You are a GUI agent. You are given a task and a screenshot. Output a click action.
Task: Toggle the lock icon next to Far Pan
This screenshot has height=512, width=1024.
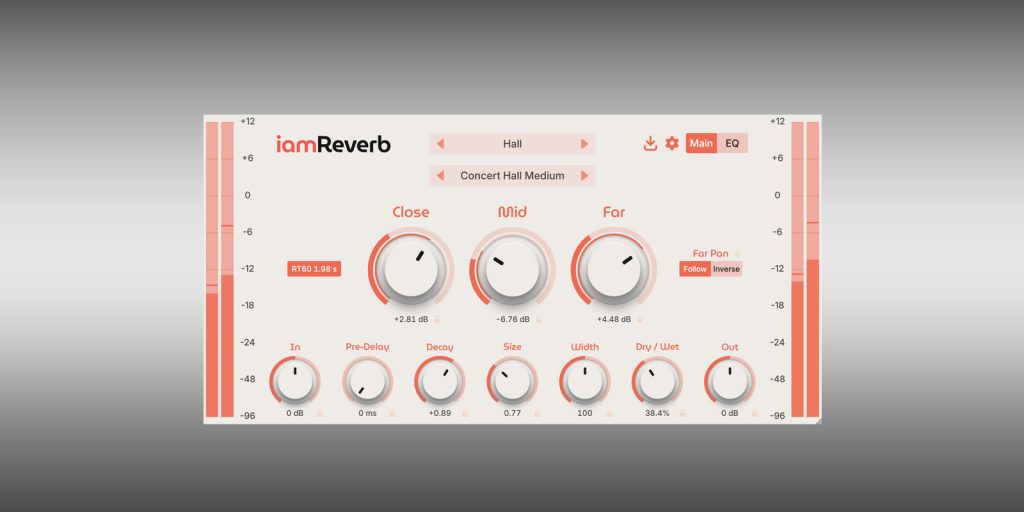[737, 253]
